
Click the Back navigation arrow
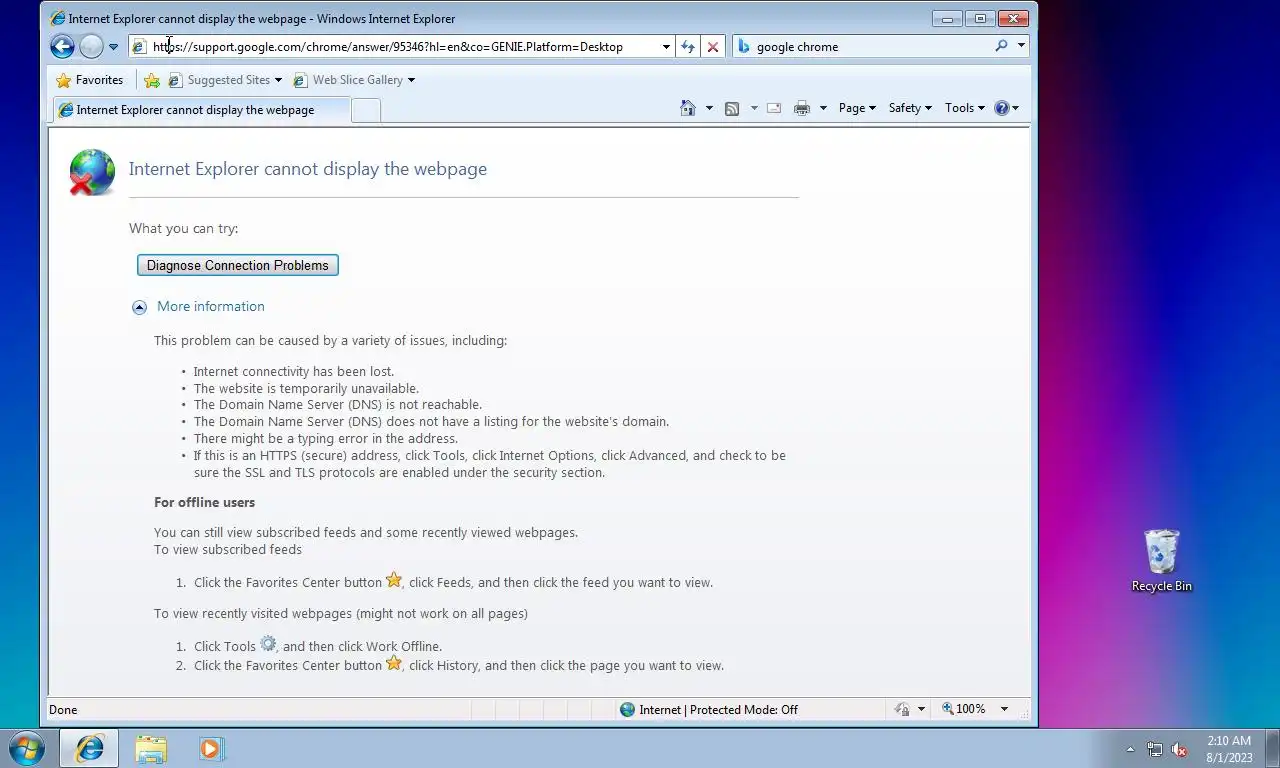(62, 46)
